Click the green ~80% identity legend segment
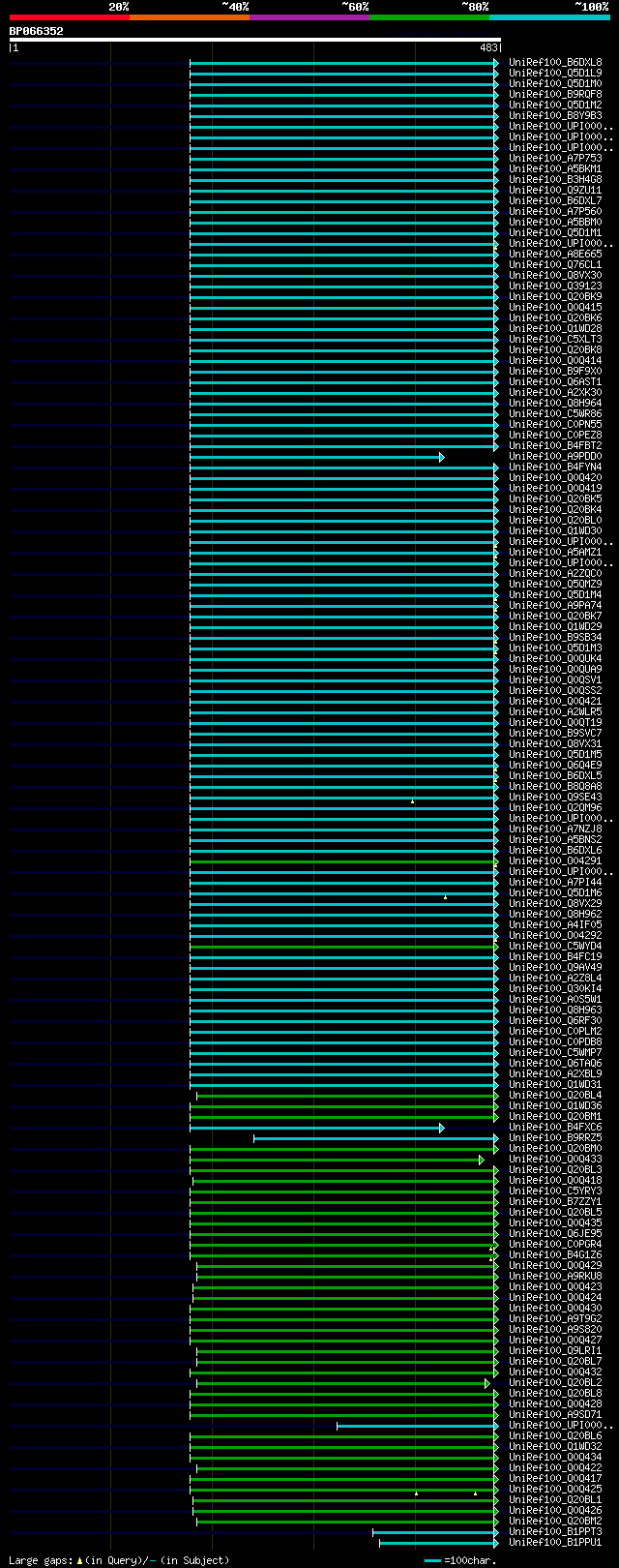 point(429,17)
